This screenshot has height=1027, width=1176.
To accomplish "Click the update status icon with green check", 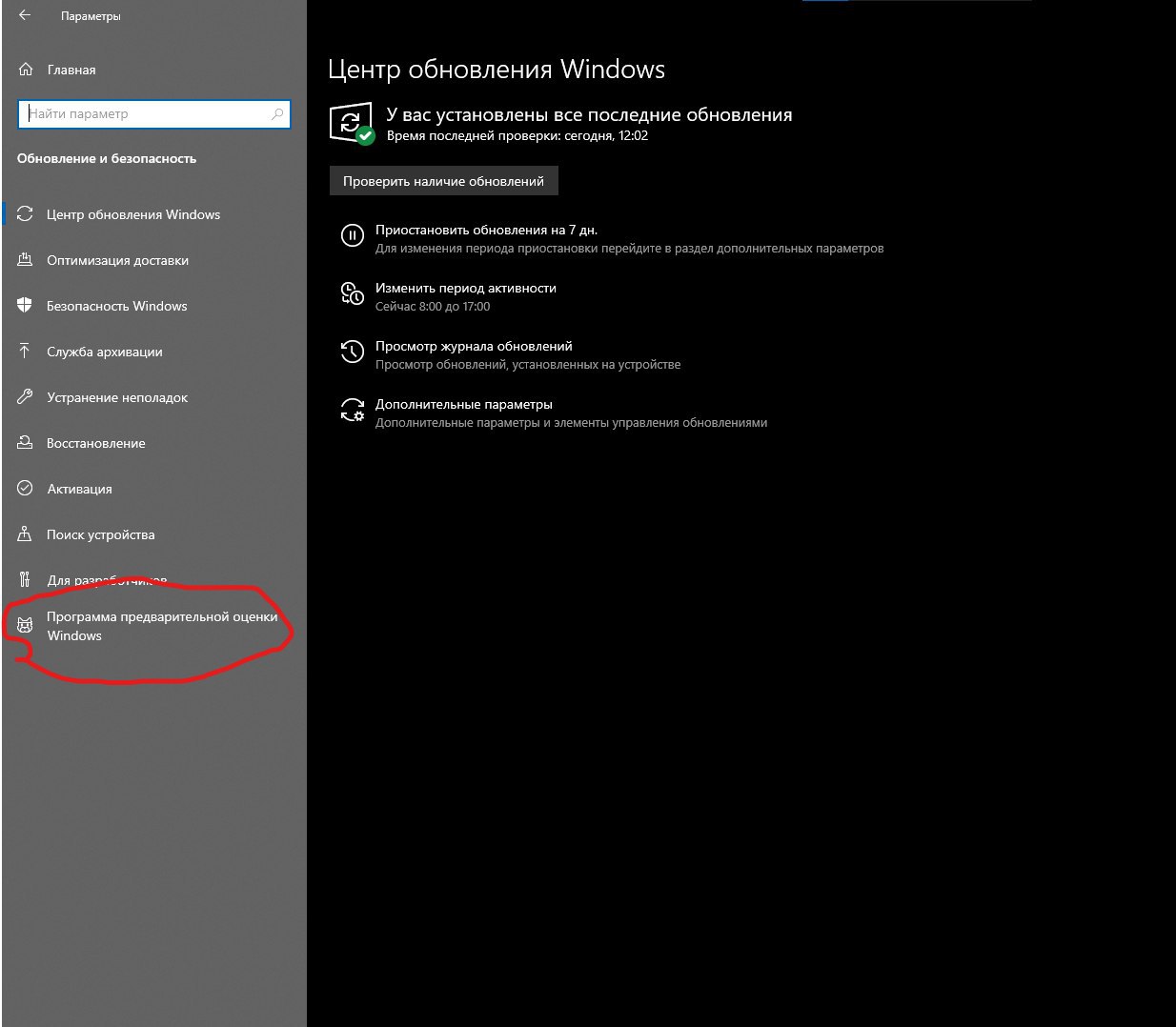I will 352,123.
